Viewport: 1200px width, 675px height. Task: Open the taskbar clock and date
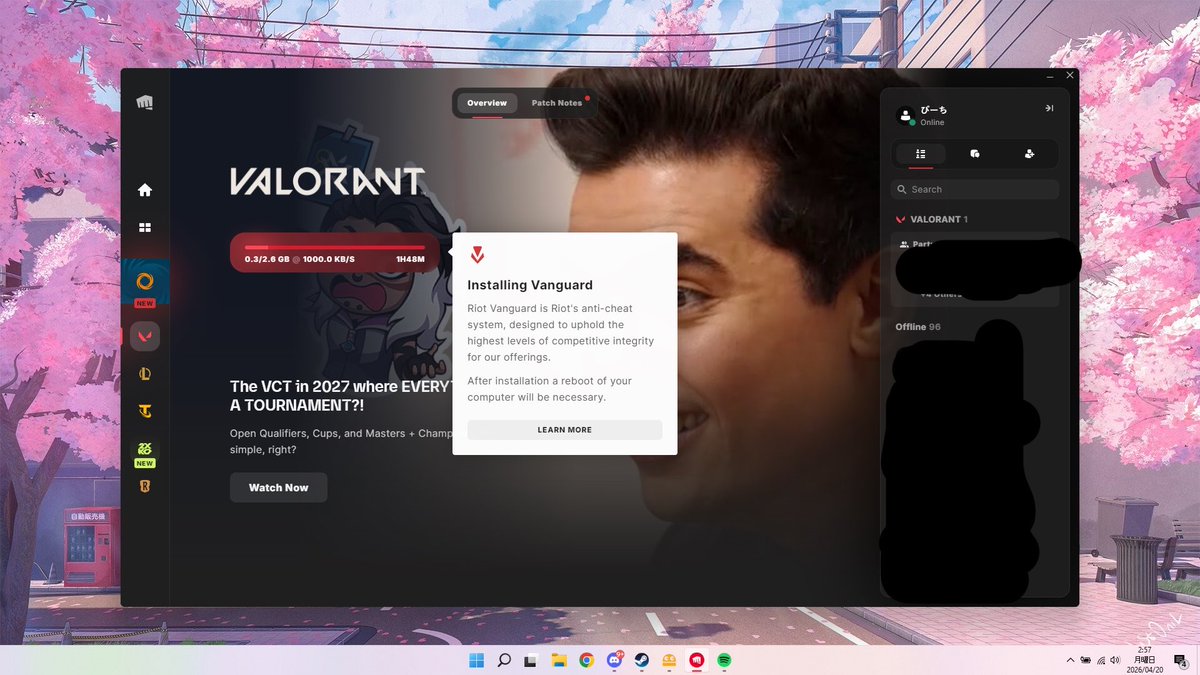(x=1144, y=660)
